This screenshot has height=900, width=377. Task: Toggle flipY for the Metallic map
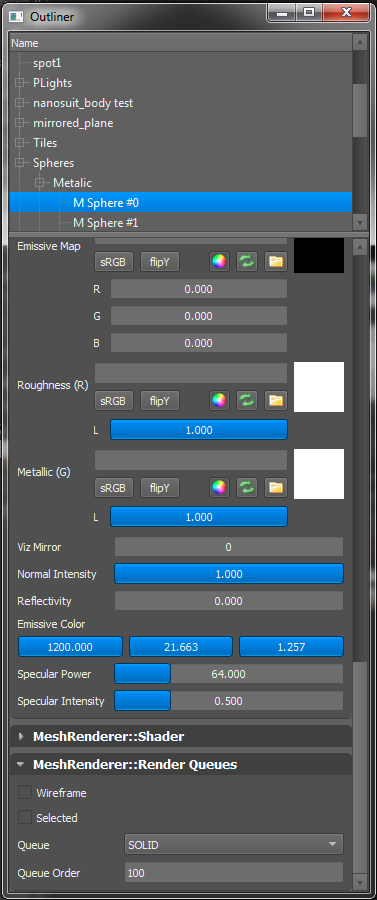160,488
